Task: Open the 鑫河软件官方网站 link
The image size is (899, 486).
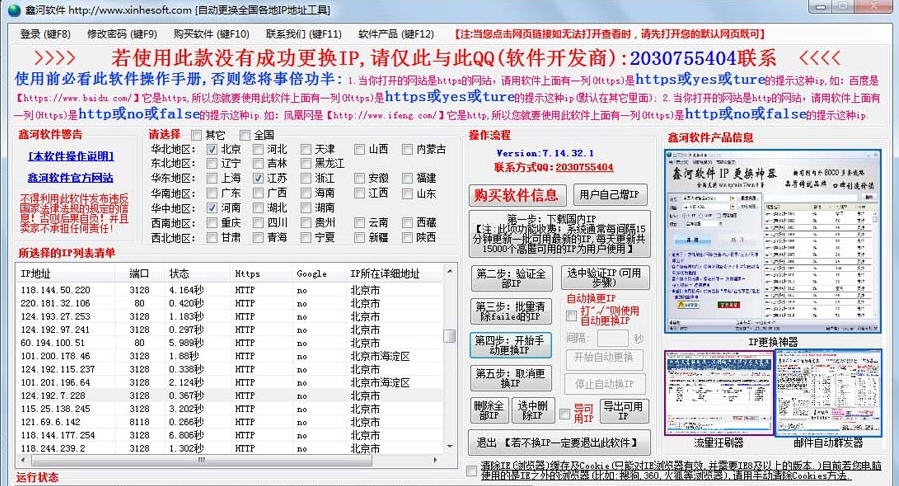Action: (71, 178)
